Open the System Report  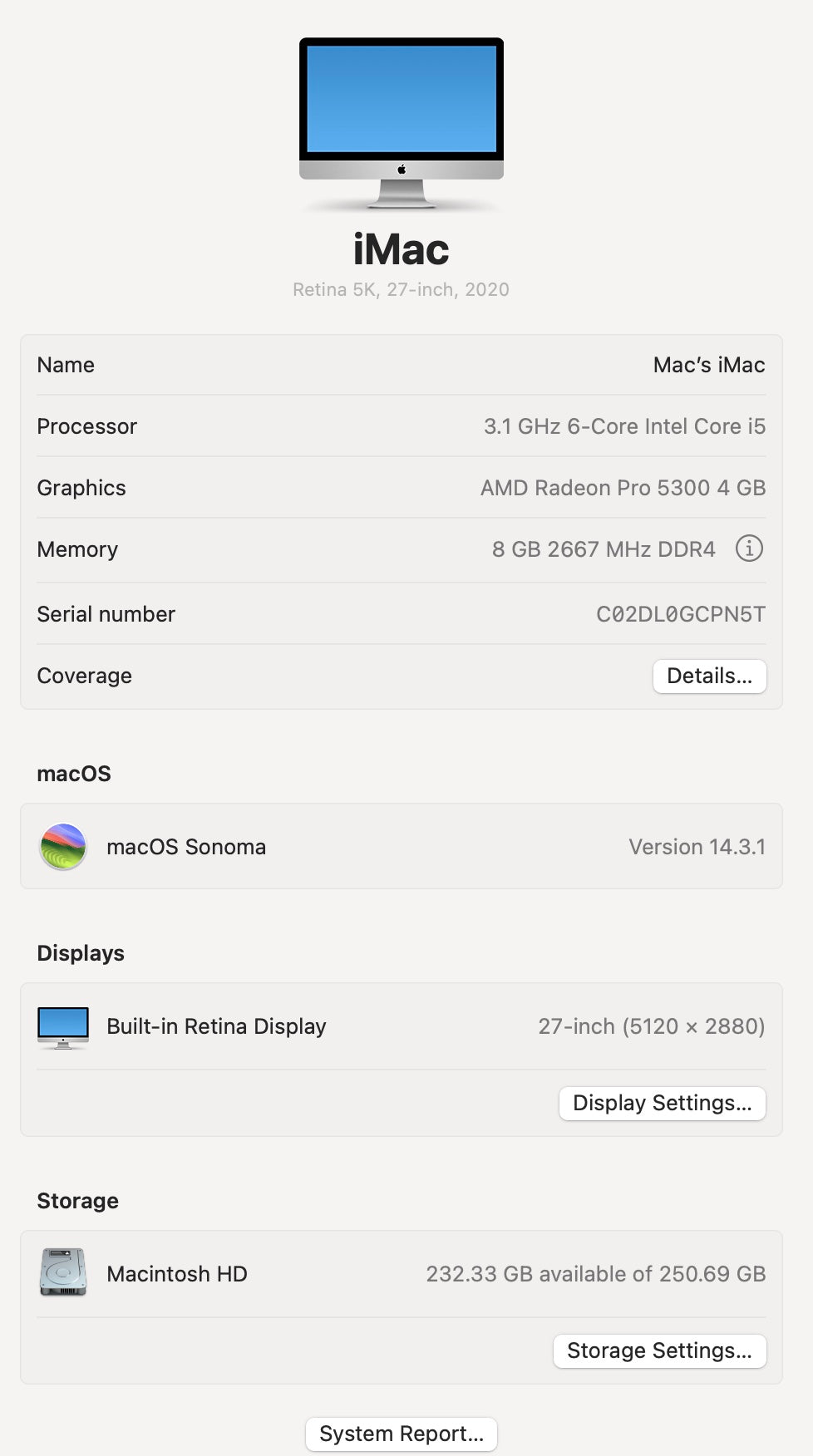402,1434
